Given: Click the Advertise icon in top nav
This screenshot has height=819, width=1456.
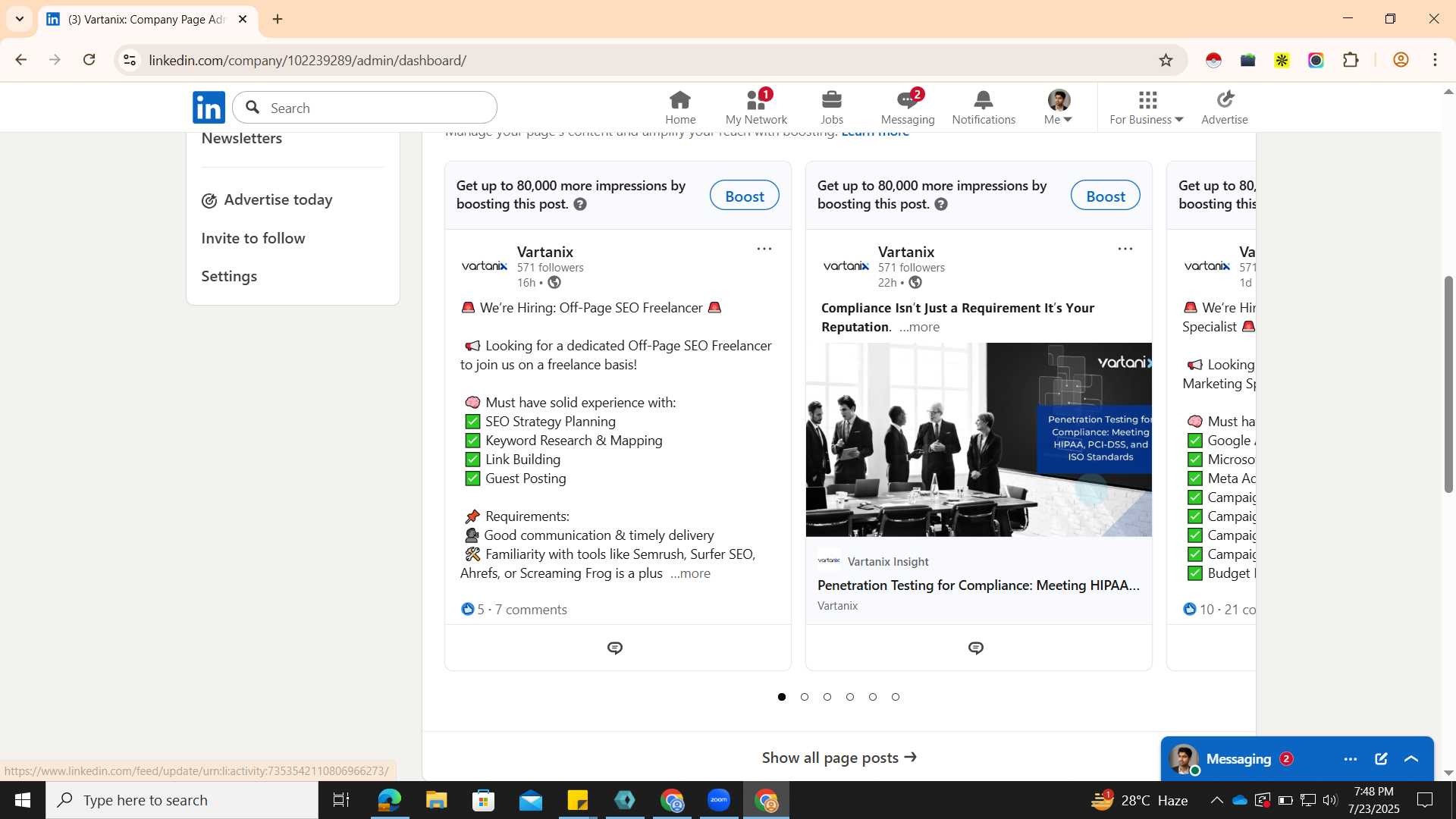Looking at the screenshot, I should click(x=1224, y=107).
